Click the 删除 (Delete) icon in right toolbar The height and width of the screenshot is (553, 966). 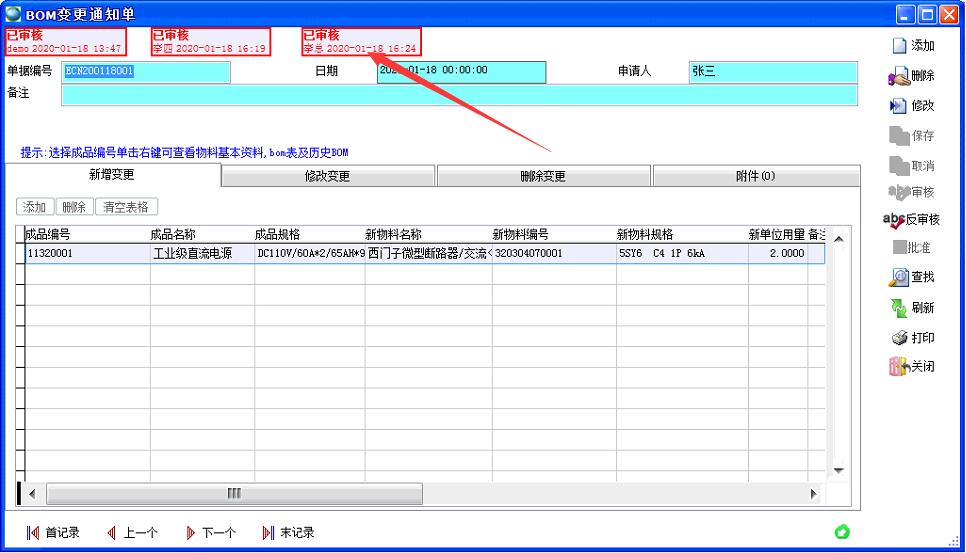[899, 76]
